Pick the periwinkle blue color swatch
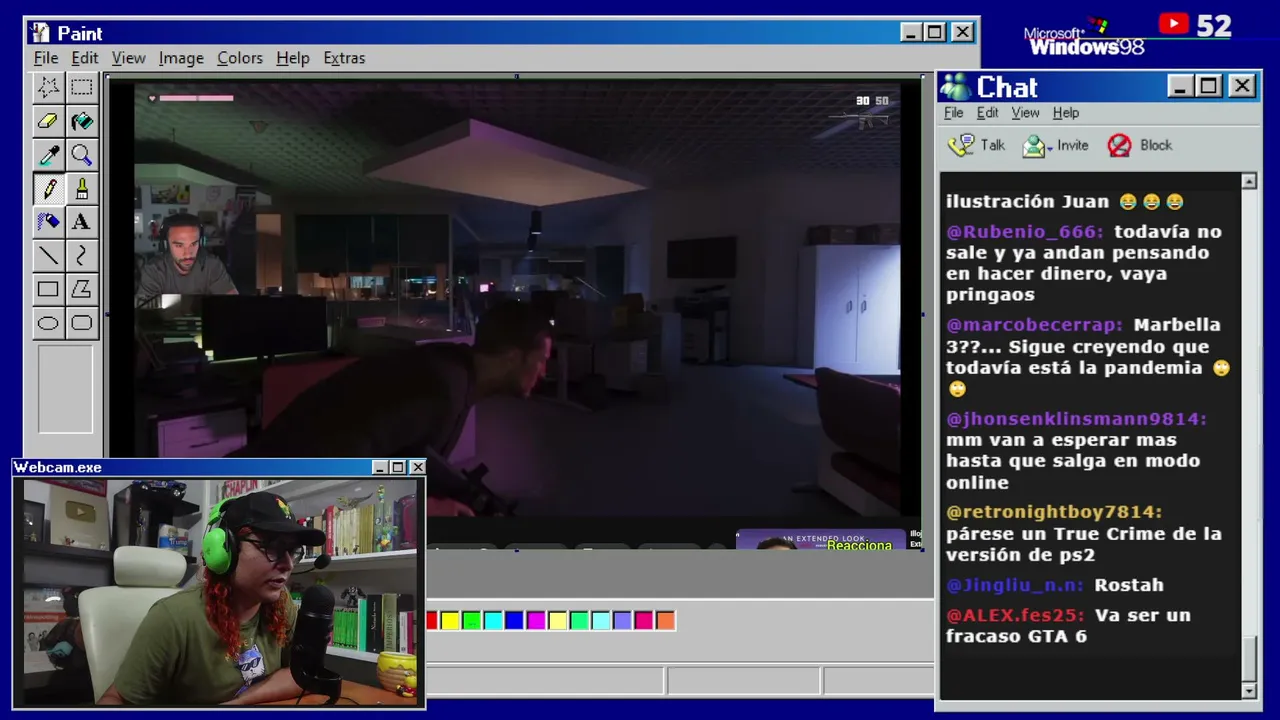The width and height of the screenshot is (1280, 720). point(622,621)
